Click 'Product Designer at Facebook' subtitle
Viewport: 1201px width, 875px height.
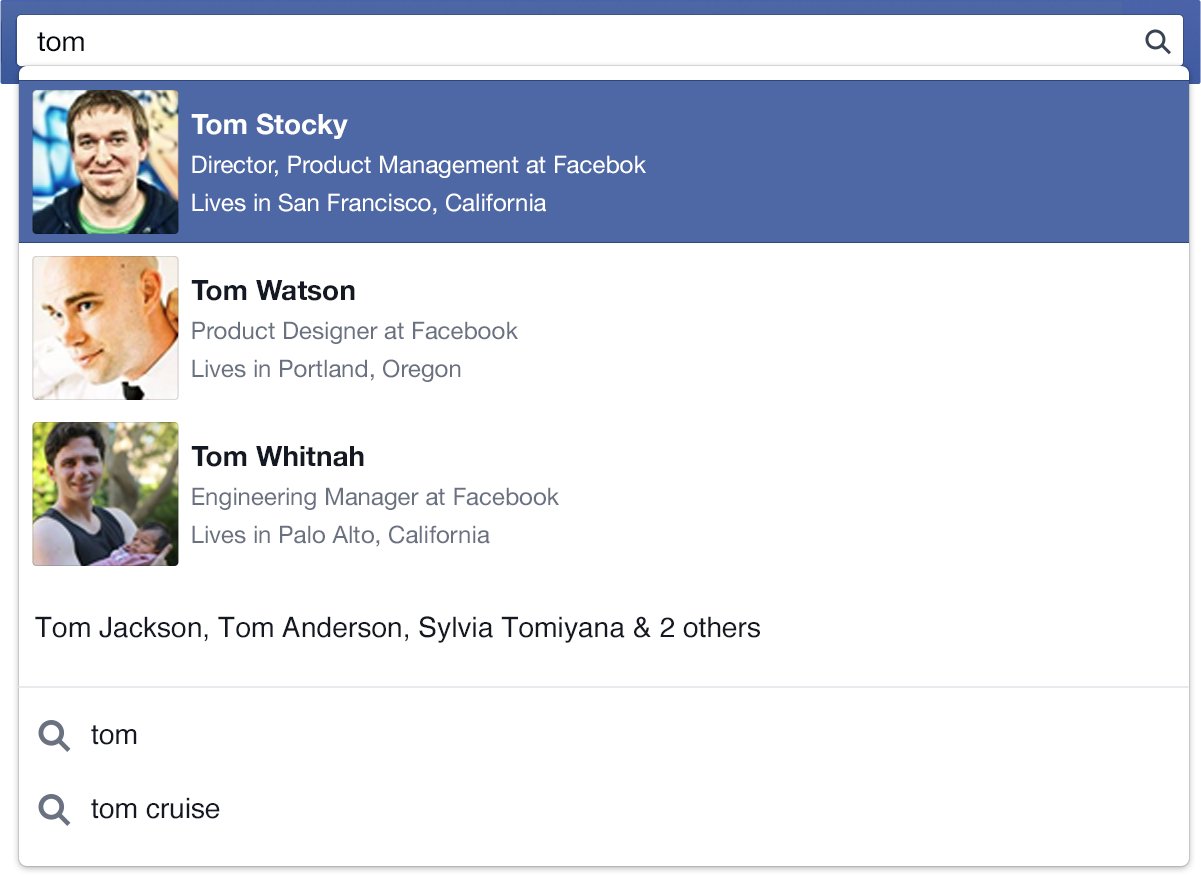(x=354, y=331)
